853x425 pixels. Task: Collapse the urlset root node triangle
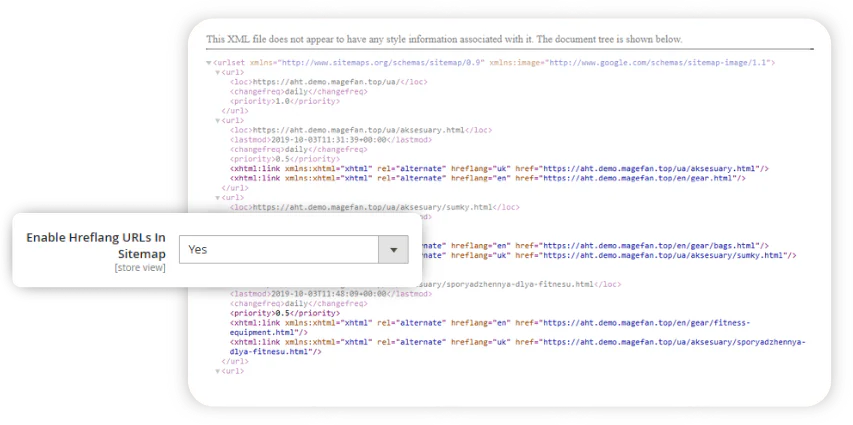click(209, 63)
